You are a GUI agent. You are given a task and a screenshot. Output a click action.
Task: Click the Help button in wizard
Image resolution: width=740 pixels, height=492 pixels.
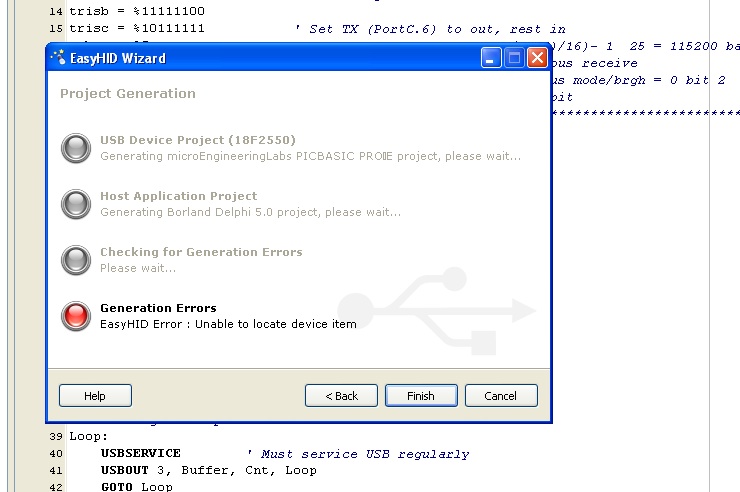pyautogui.click(x=95, y=395)
